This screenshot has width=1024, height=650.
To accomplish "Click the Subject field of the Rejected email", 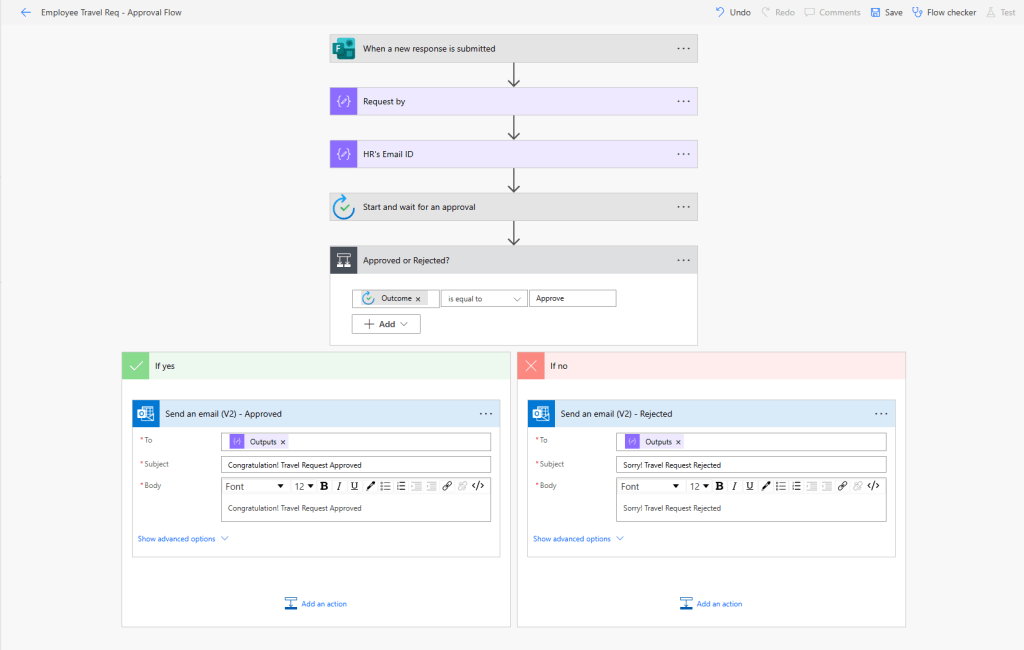I will (x=750, y=465).
